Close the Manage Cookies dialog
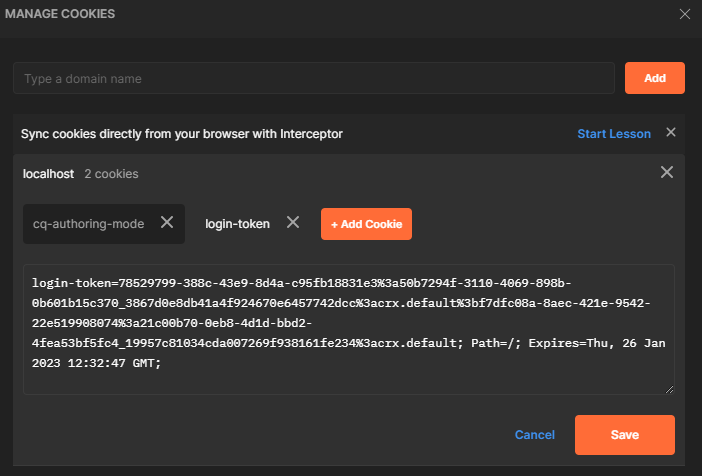The width and height of the screenshot is (702, 476). pyautogui.click(x=685, y=14)
